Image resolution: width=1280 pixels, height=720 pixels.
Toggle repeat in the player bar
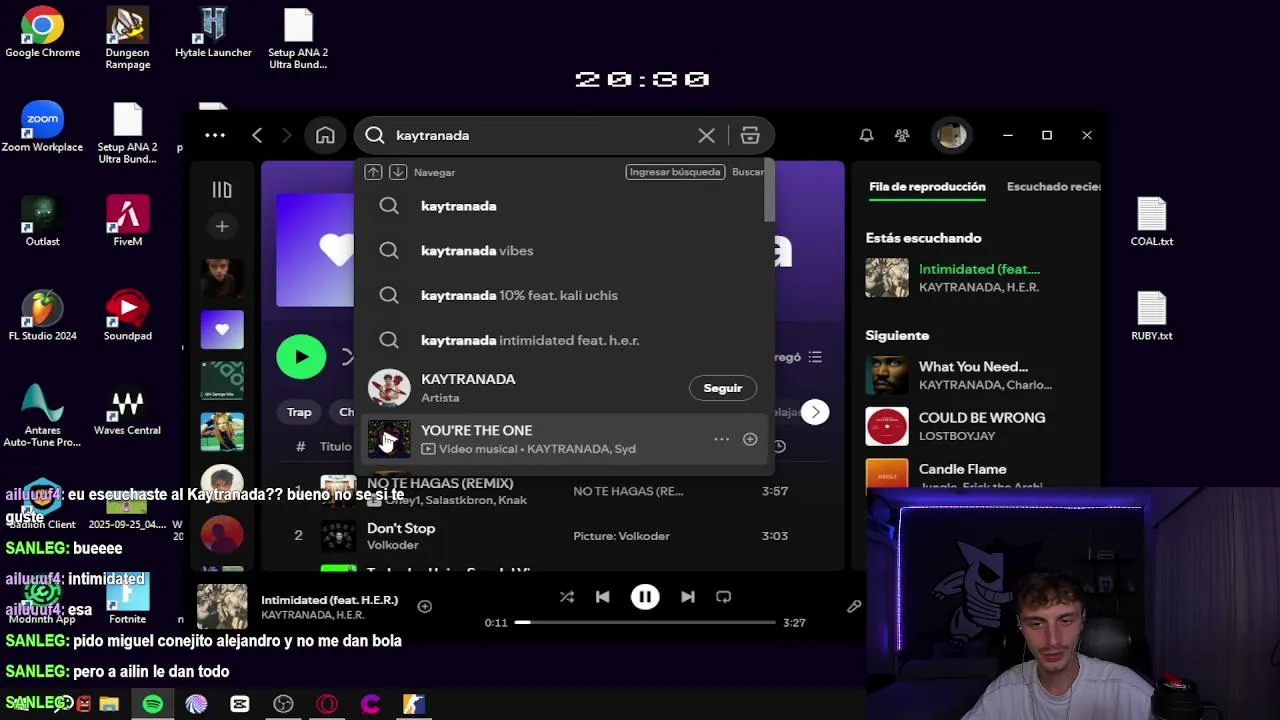724,597
